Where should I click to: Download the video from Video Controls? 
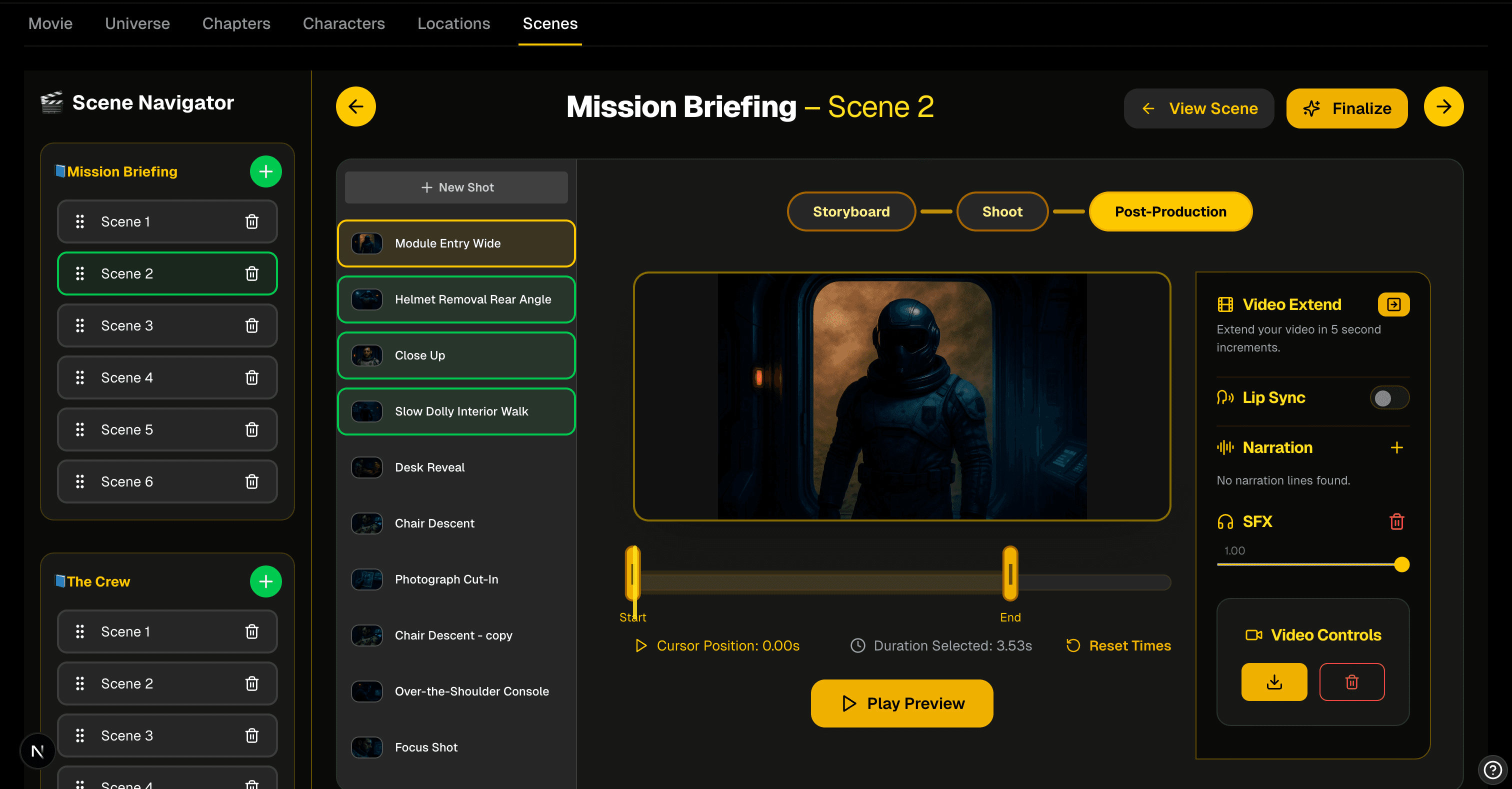click(1274, 681)
